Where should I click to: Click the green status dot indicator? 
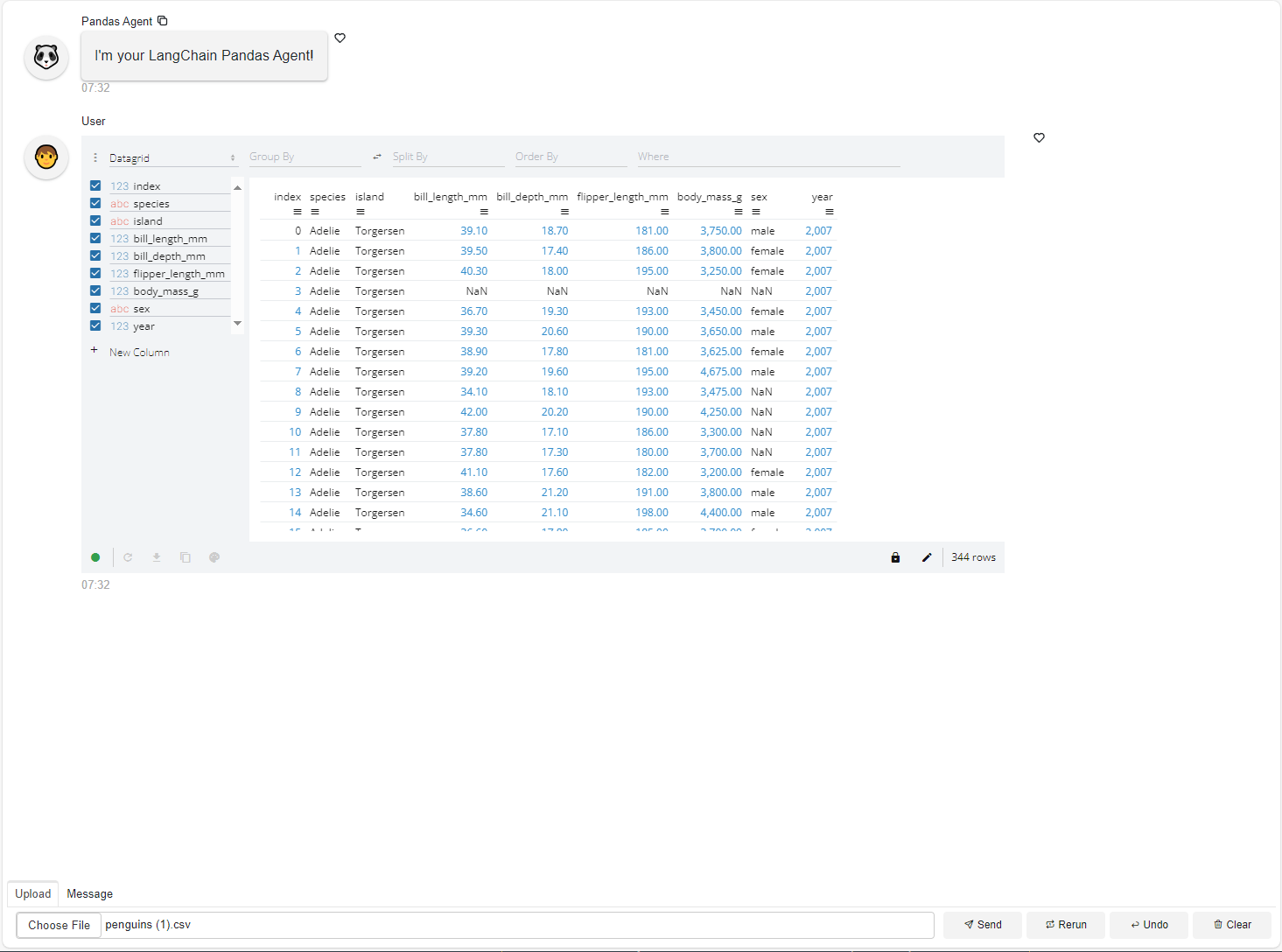tap(95, 556)
